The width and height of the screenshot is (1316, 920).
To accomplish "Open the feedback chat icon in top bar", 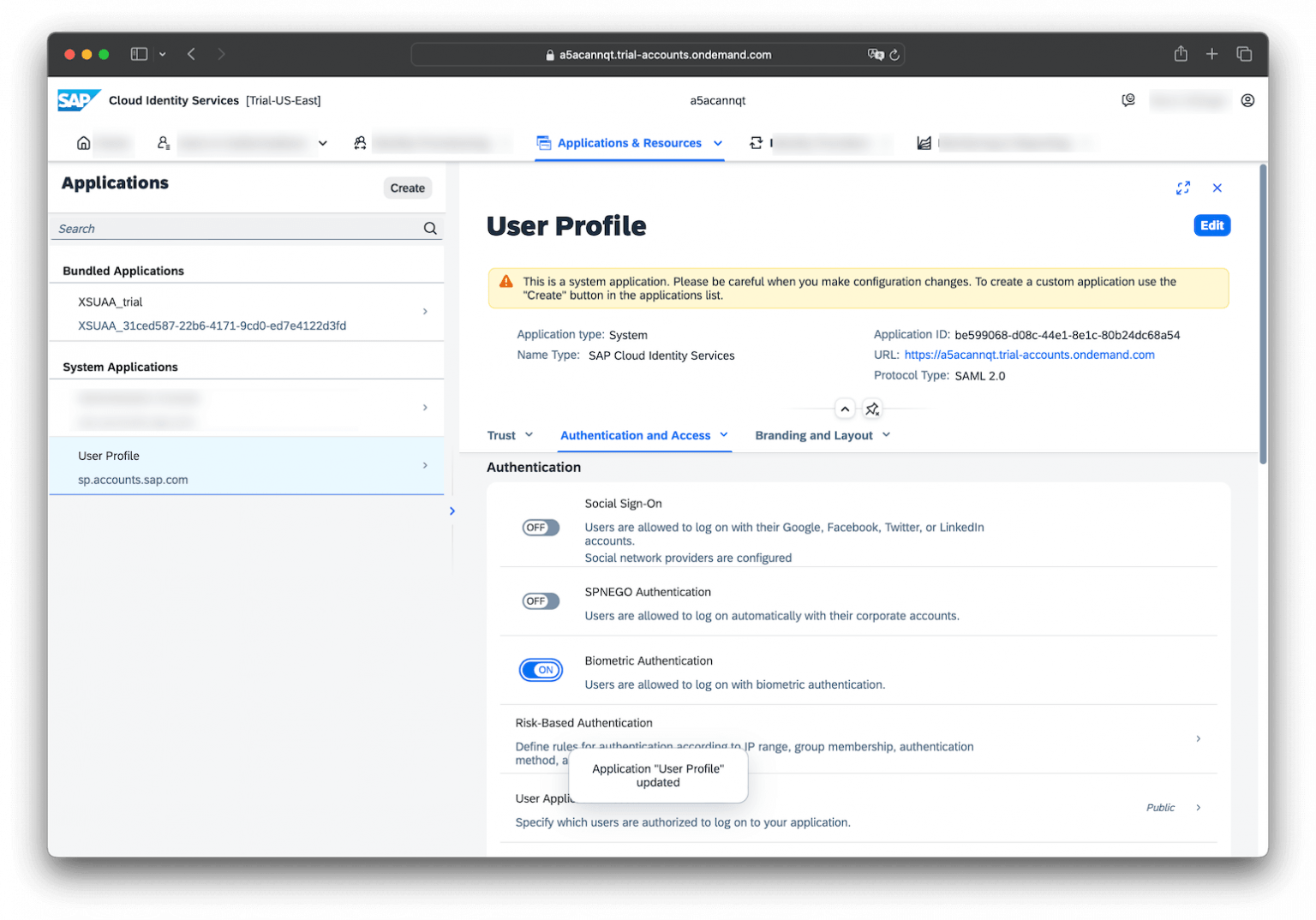I will coord(1128,100).
